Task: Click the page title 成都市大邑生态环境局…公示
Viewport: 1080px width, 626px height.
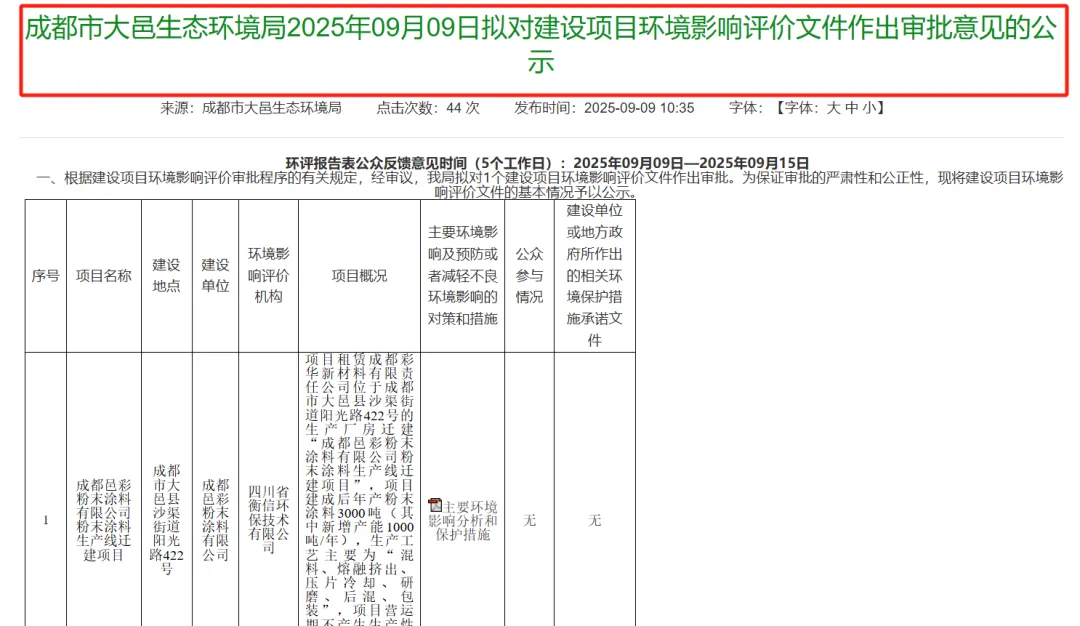Action: (541, 45)
